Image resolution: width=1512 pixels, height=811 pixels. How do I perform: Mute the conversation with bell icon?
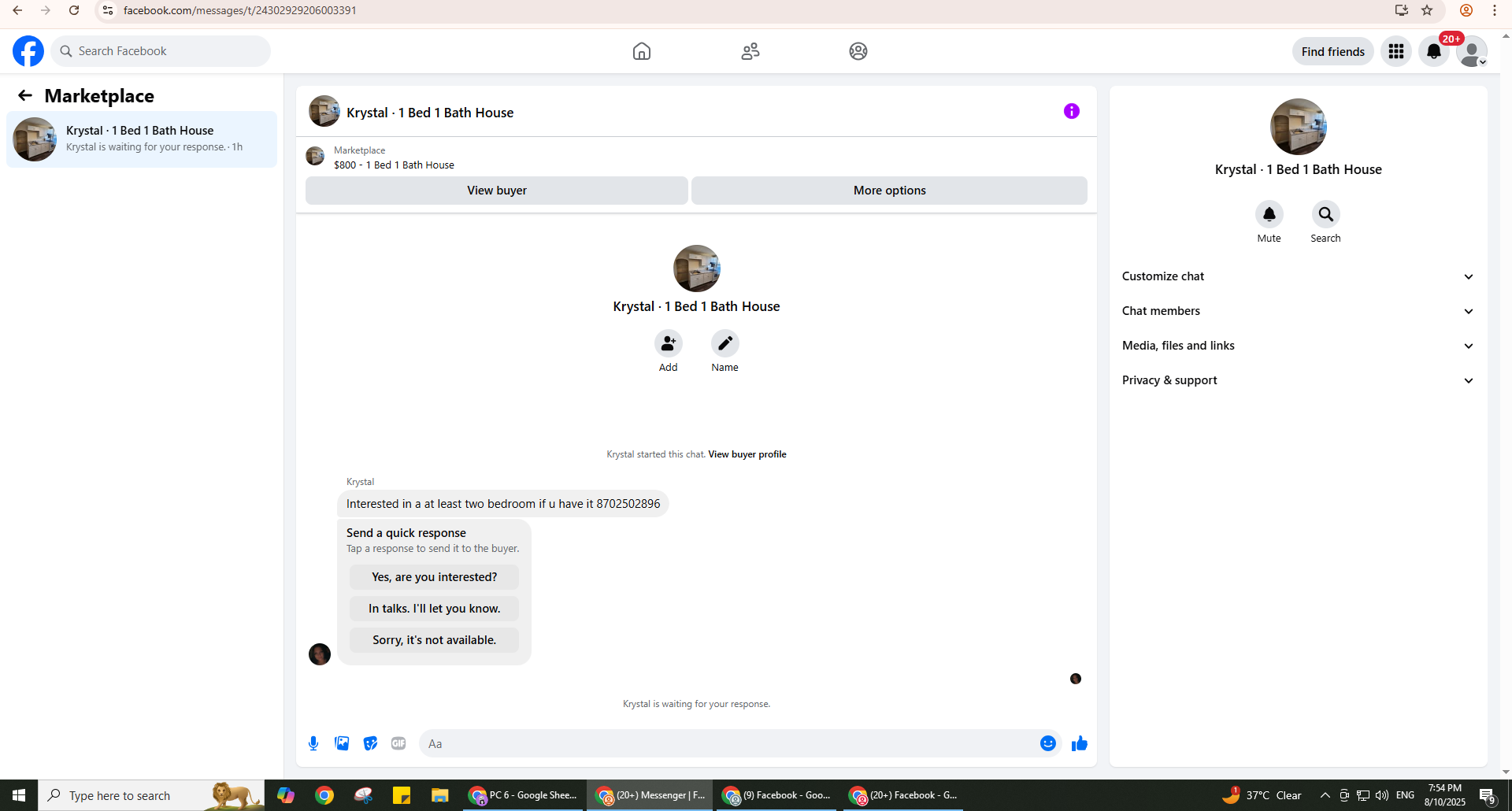point(1269,214)
